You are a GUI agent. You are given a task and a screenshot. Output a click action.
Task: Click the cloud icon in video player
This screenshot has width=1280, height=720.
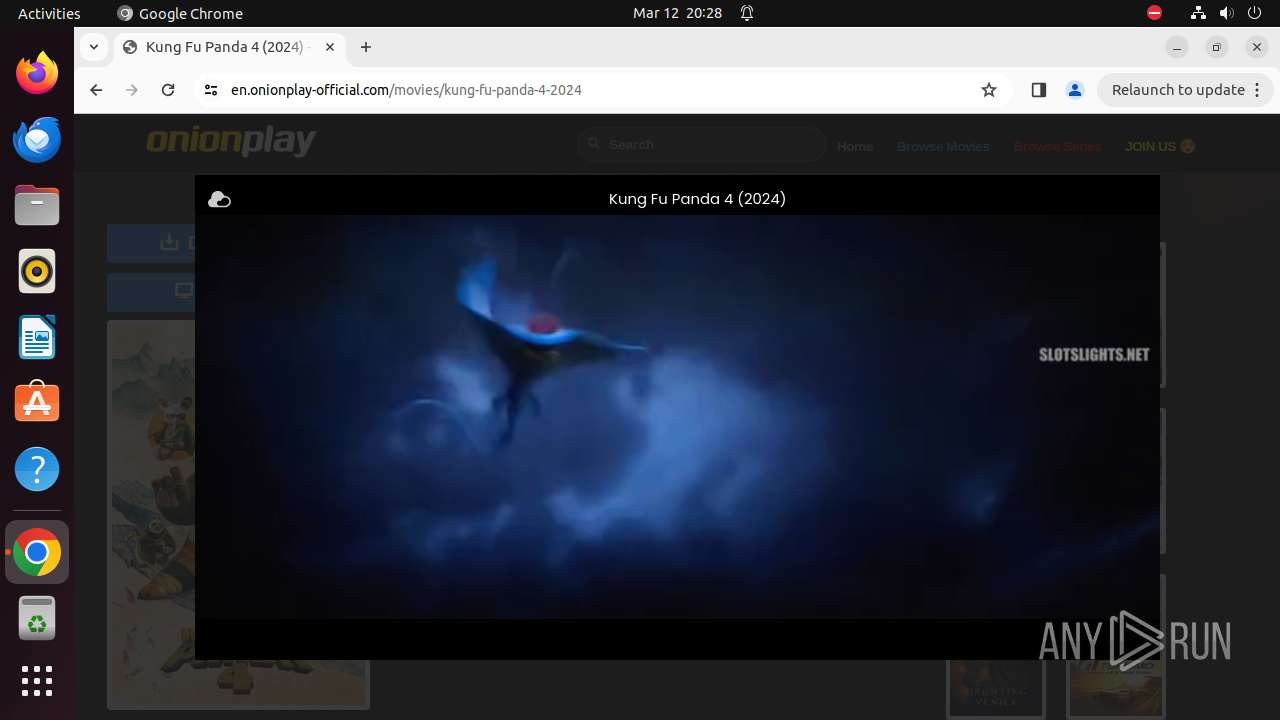(x=219, y=200)
